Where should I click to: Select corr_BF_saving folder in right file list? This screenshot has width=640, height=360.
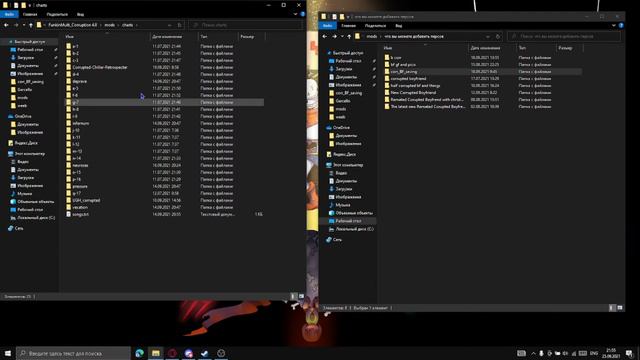tap(404, 71)
